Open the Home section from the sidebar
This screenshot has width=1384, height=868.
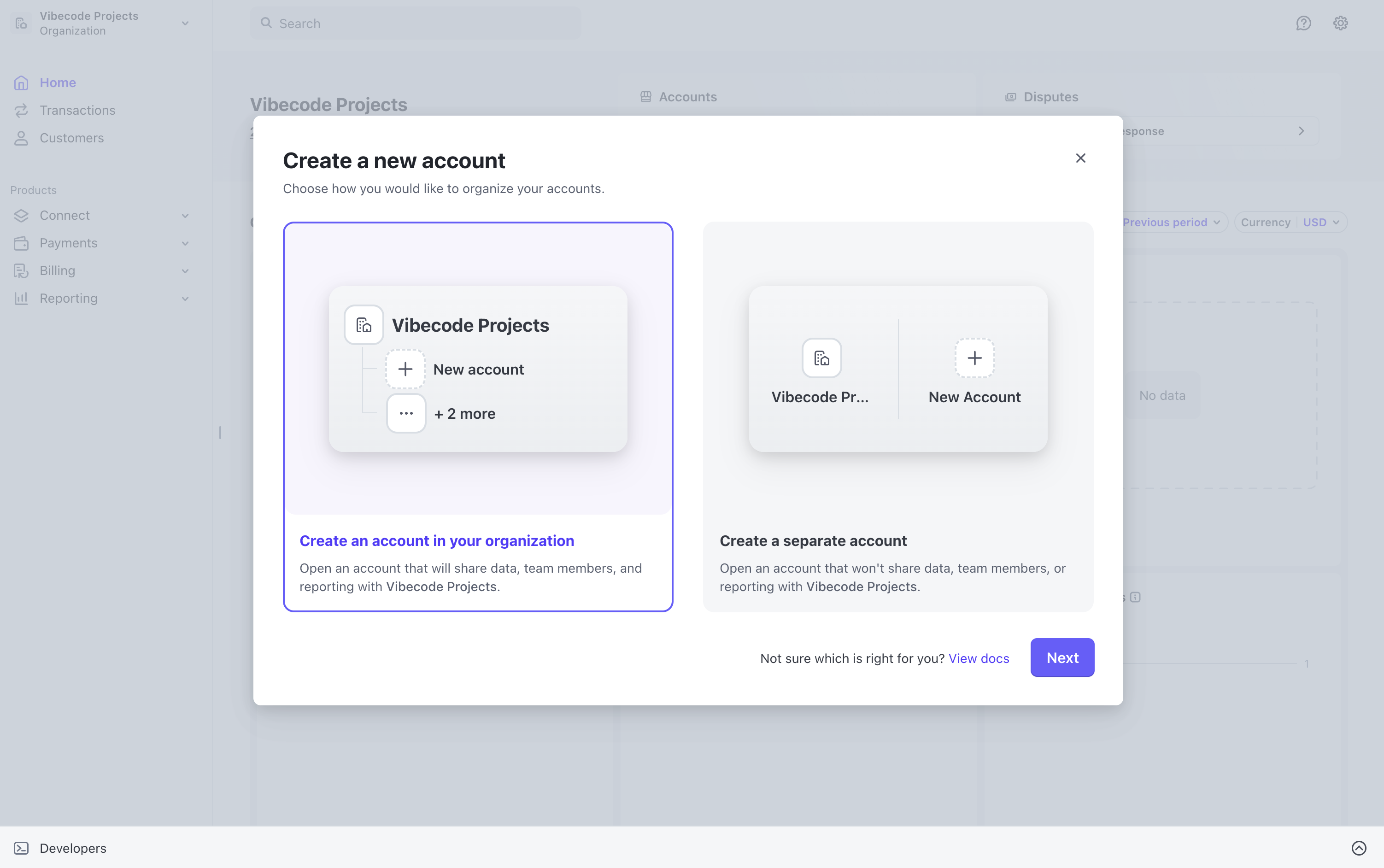click(x=58, y=82)
